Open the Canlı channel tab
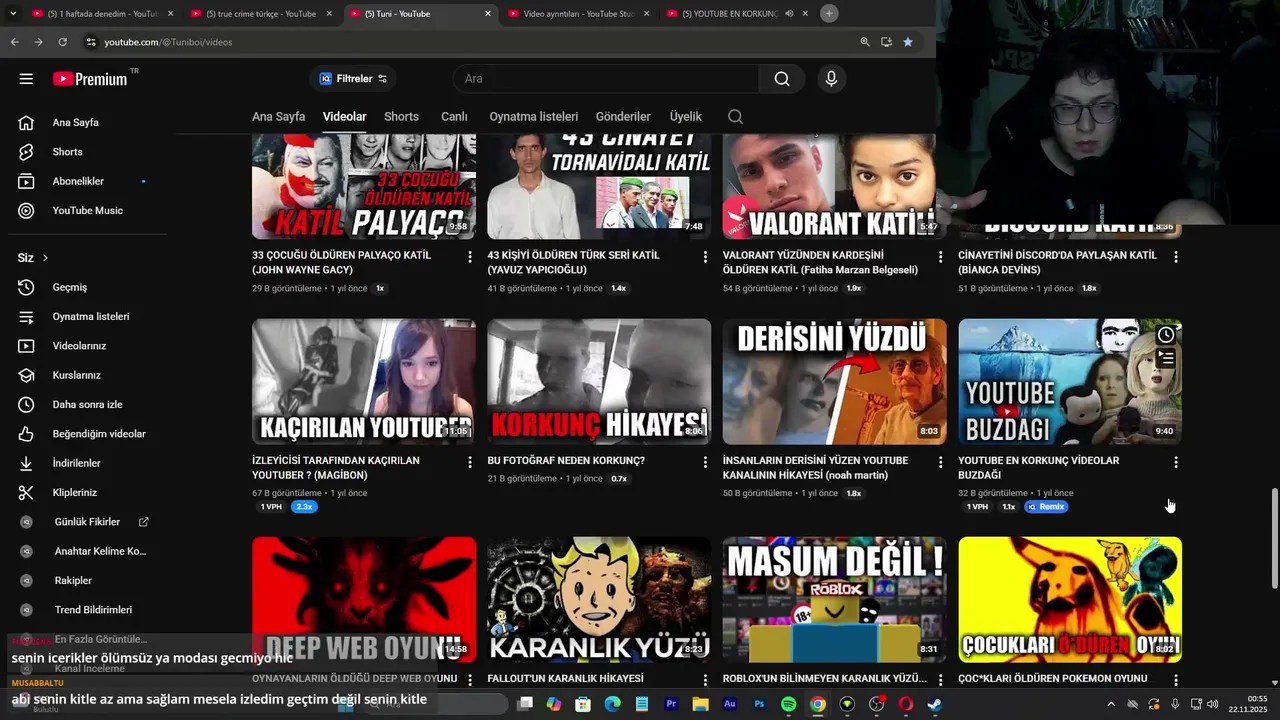This screenshot has height=720, width=1280. click(454, 117)
